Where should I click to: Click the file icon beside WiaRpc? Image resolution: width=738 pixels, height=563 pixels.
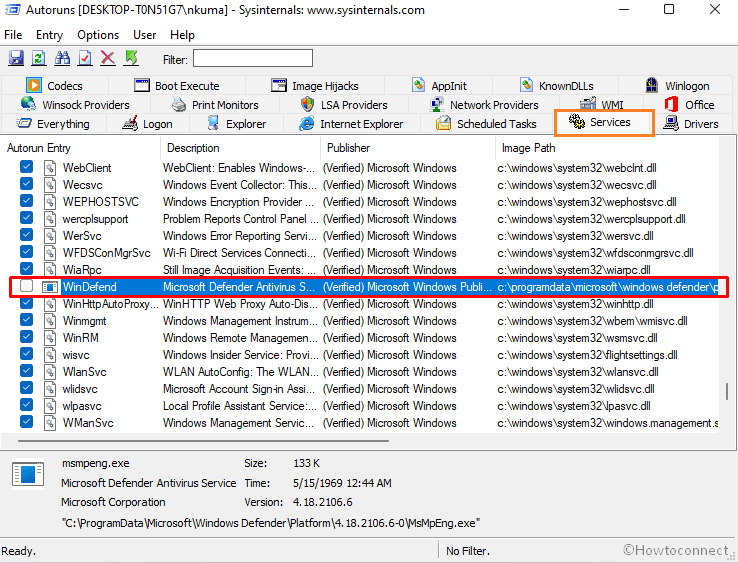click(49, 270)
